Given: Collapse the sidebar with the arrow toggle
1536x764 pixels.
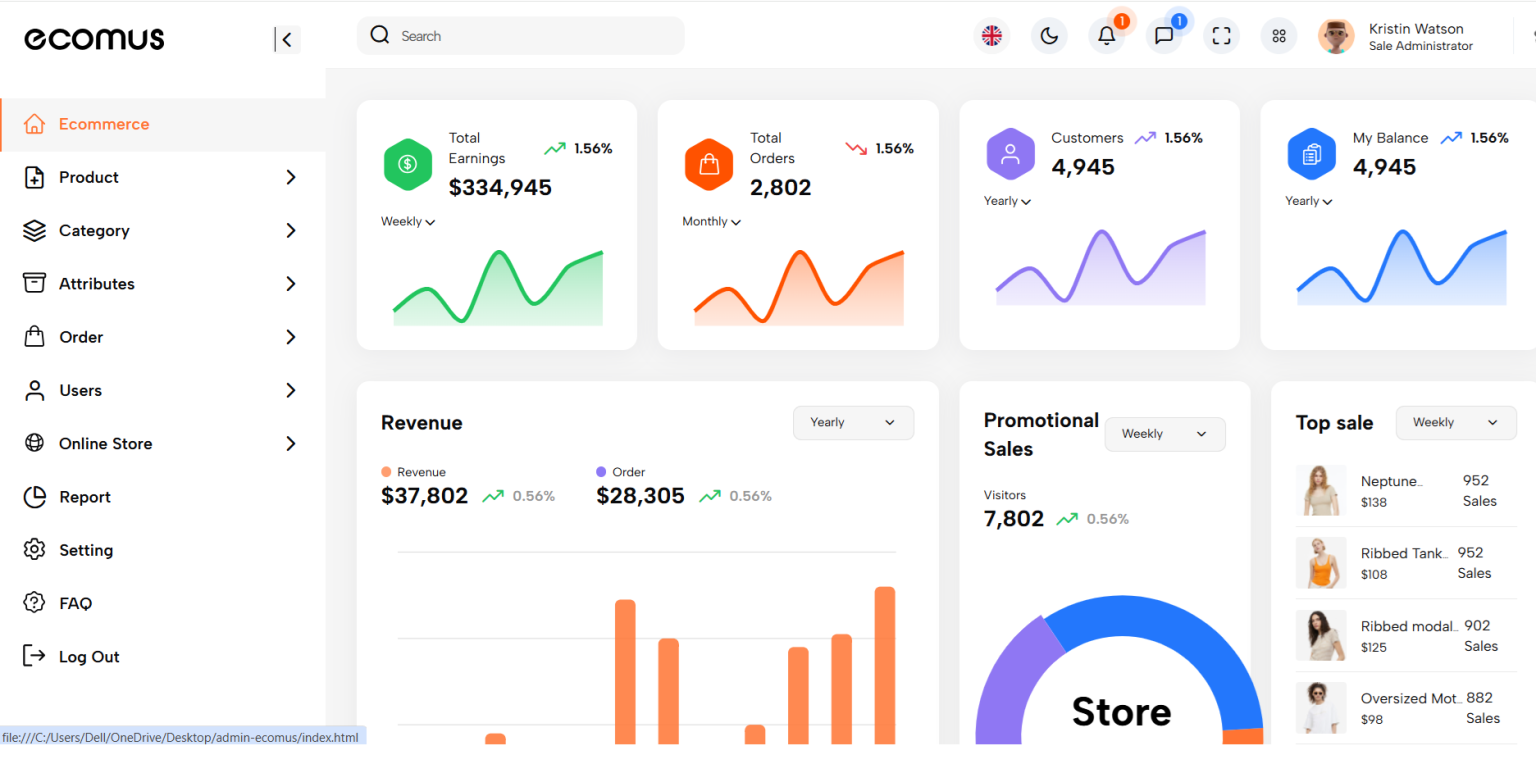Looking at the screenshot, I should [286, 39].
